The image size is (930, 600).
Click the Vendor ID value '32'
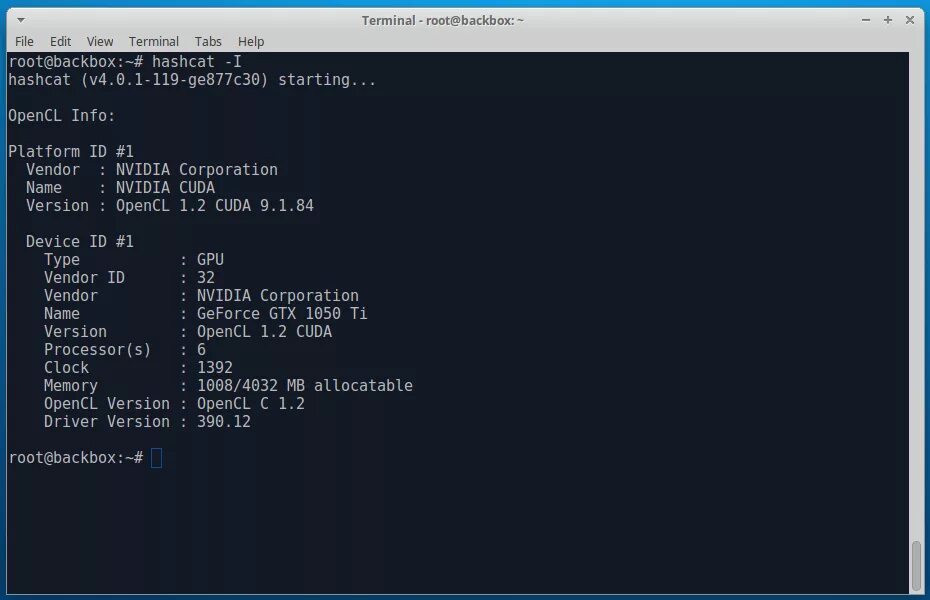coord(206,277)
